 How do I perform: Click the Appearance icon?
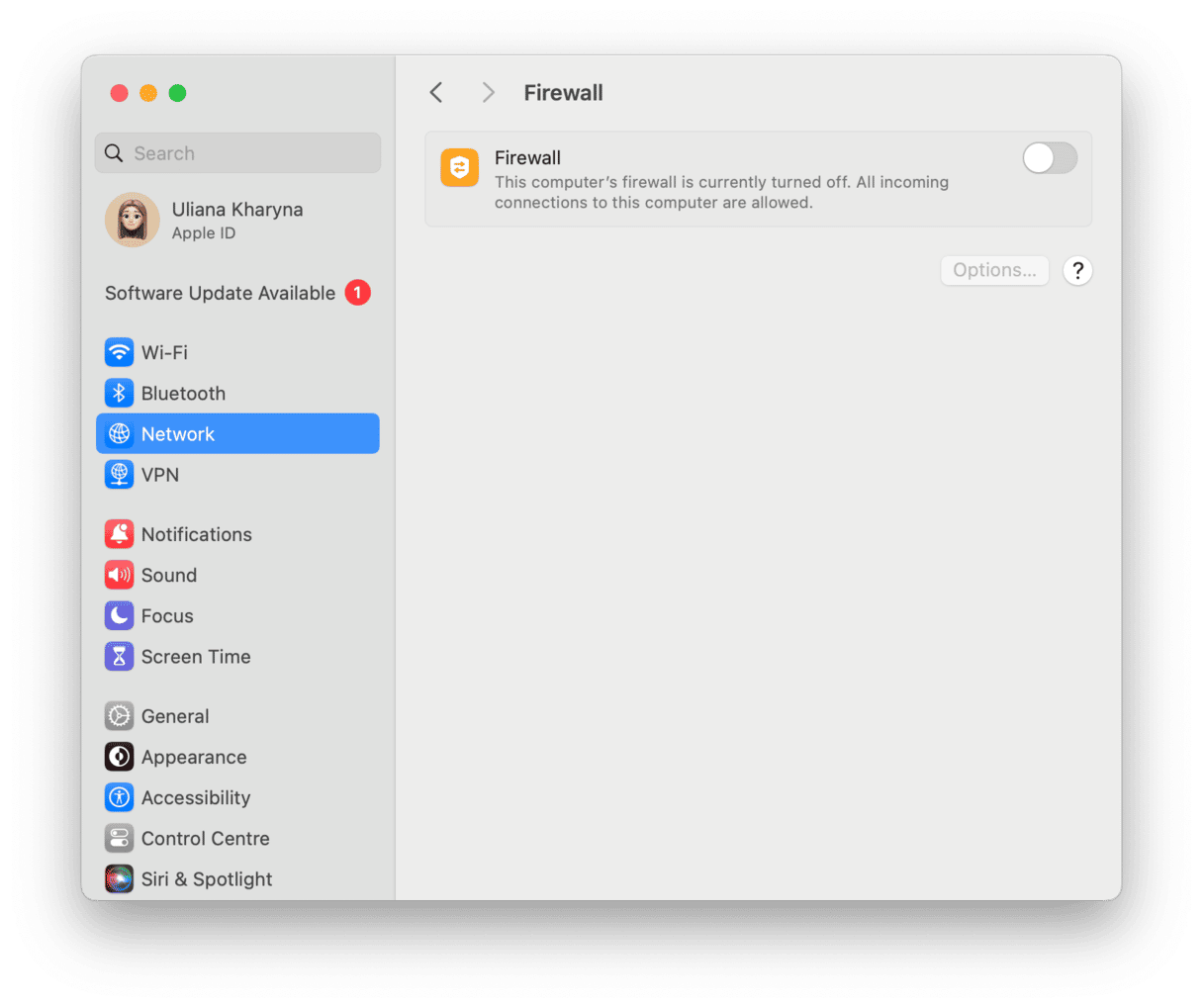click(x=120, y=757)
